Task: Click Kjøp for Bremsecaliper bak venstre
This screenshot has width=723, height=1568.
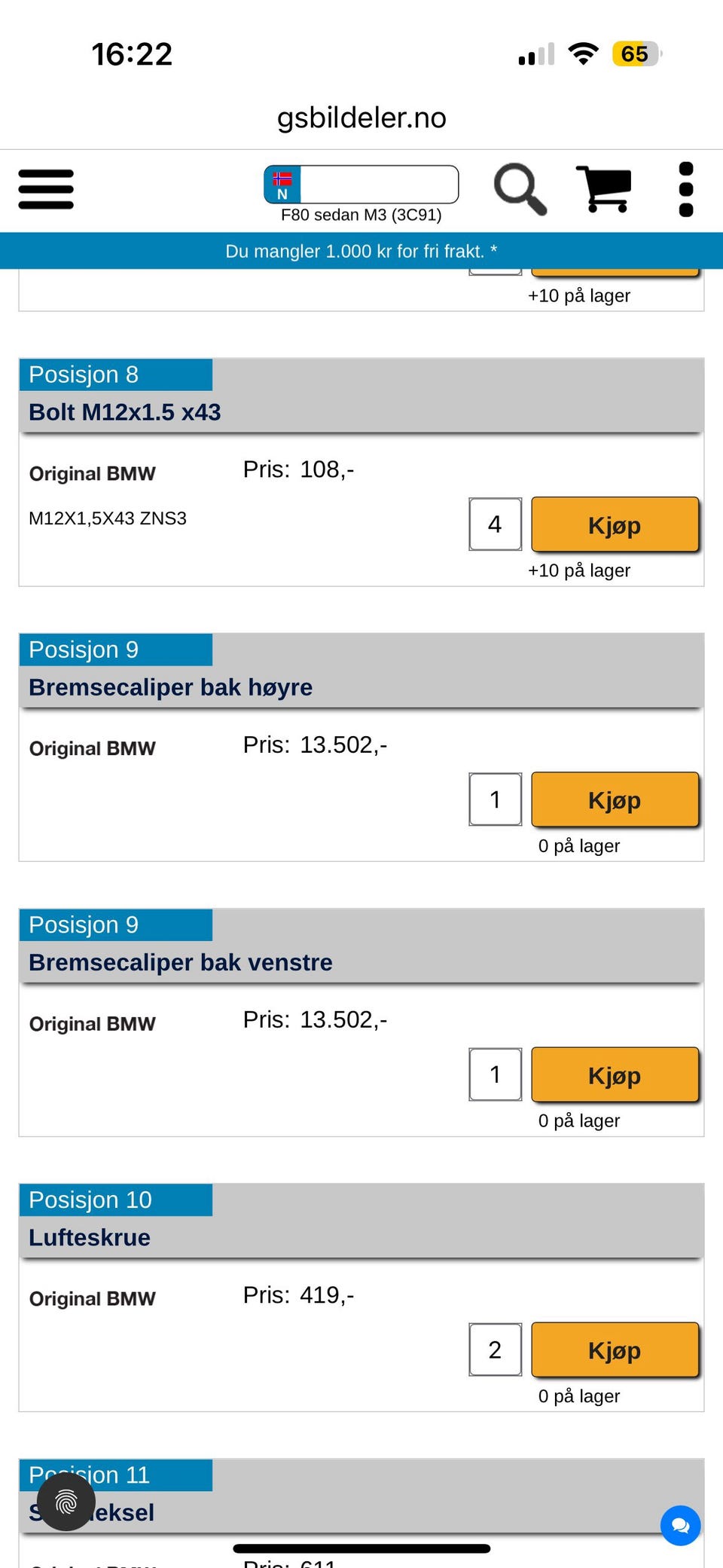Action: (615, 1075)
